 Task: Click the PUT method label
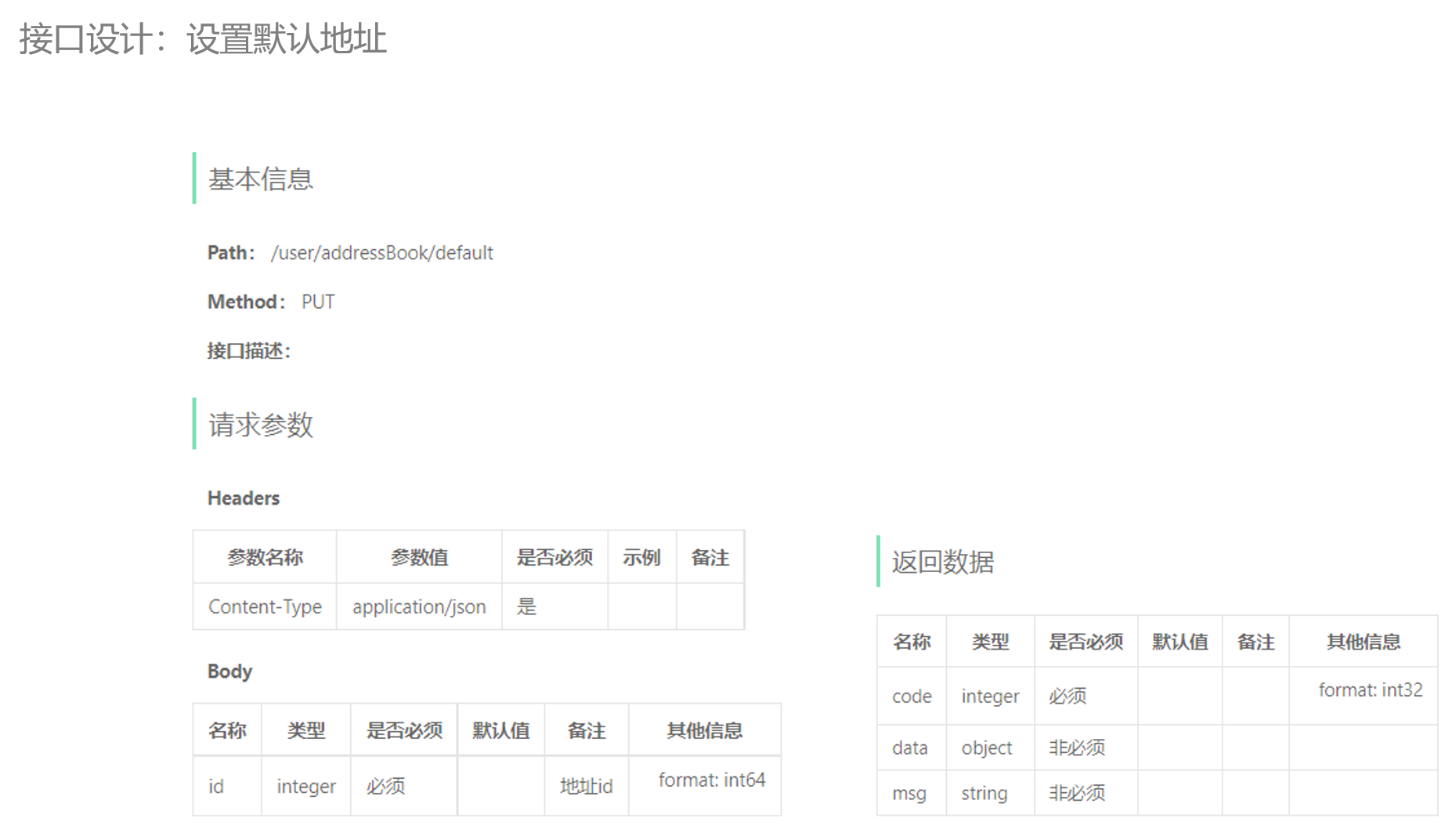(x=318, y=301)
